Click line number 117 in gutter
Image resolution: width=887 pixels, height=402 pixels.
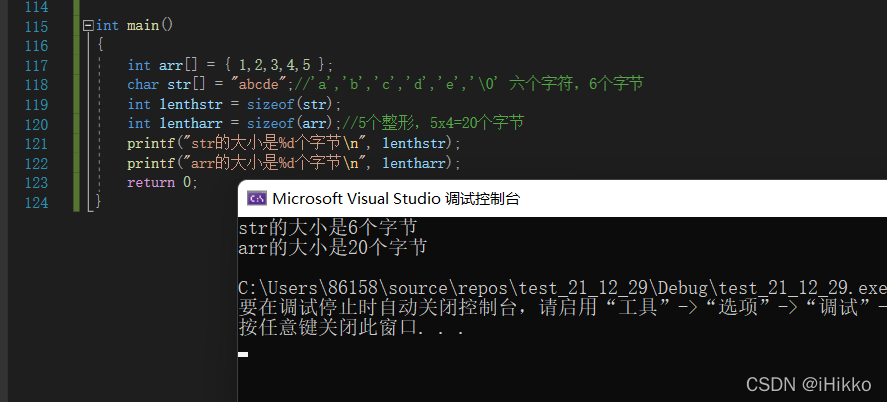pyautogui.click(x=36, y=66)
